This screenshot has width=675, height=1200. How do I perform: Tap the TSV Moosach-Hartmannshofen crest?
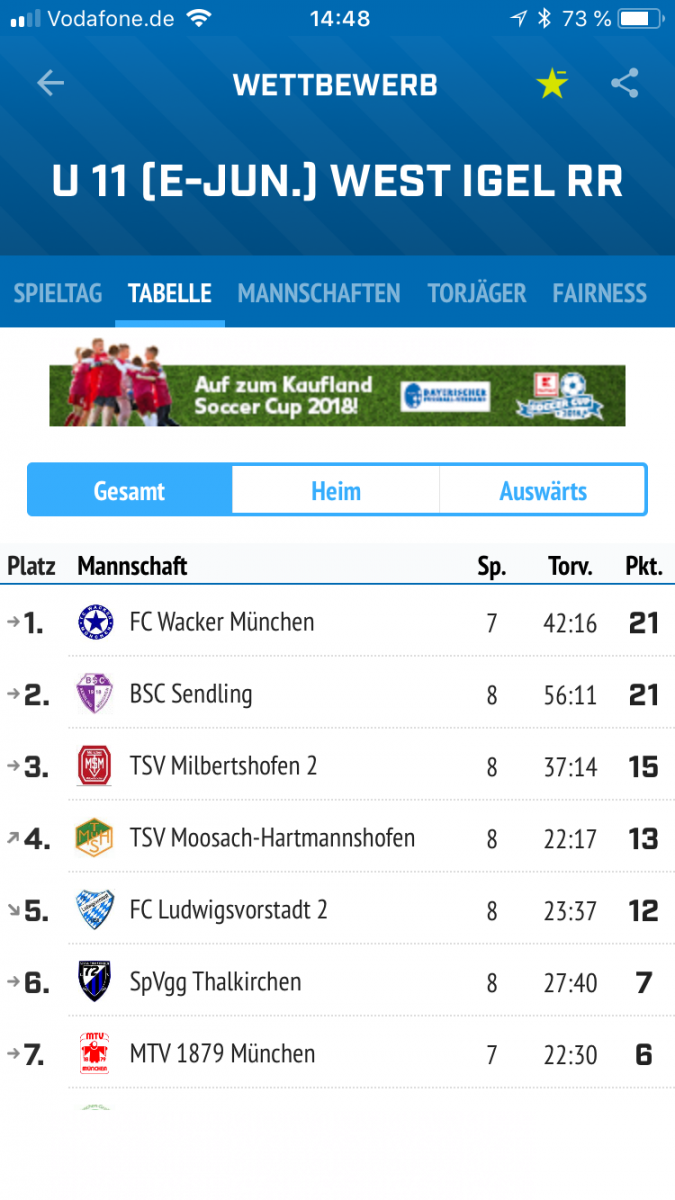[96, 839]
